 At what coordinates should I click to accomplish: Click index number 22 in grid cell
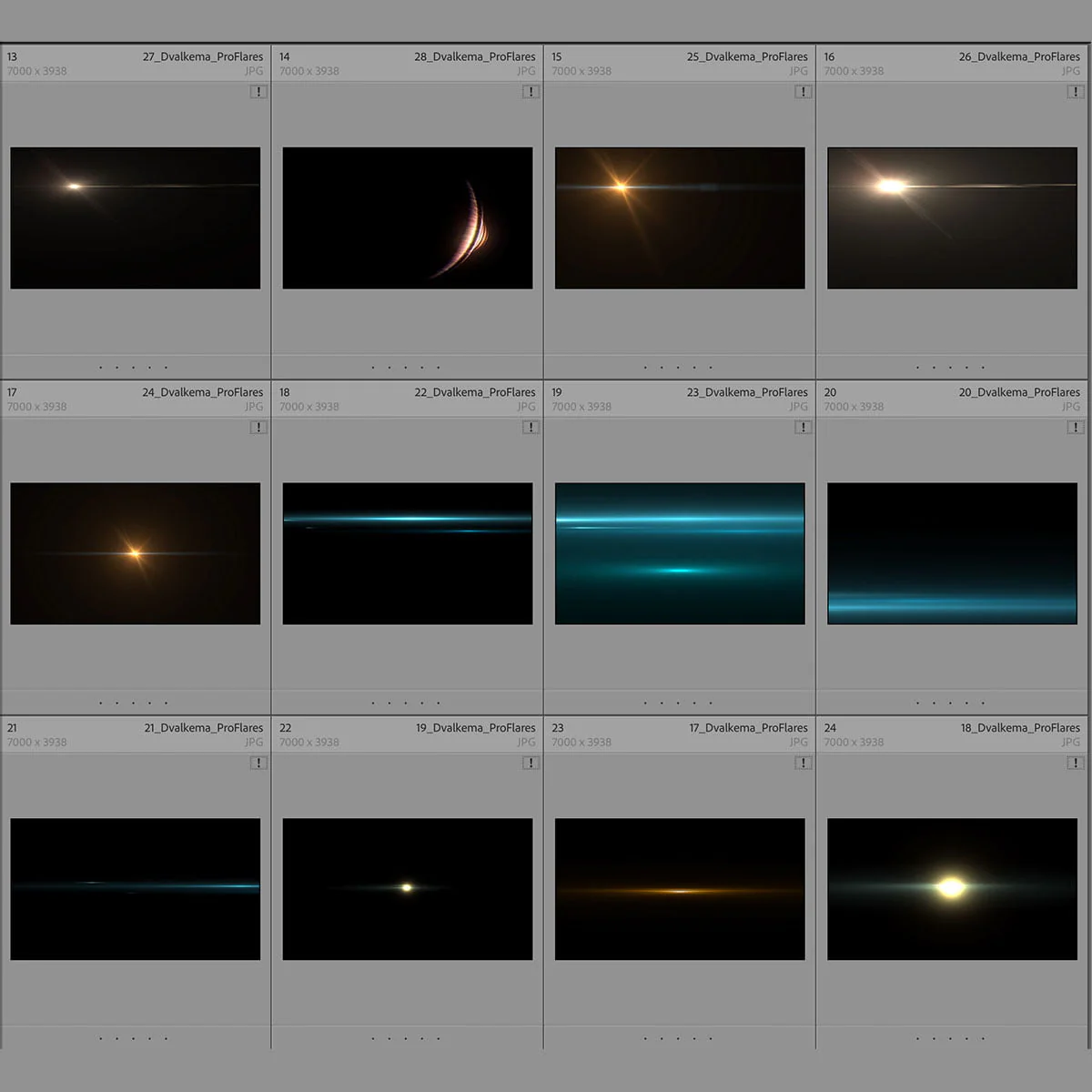(286, 728)
